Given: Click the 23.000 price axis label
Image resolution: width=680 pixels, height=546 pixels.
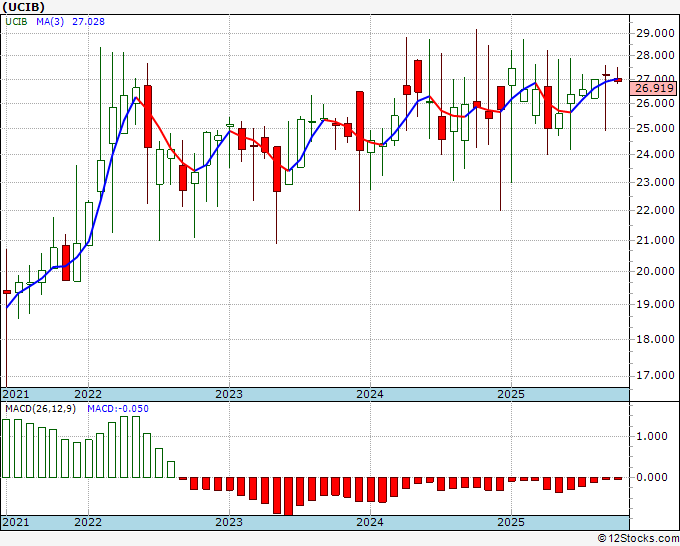Looking at the screenshot, I should (x=655, y=182).
